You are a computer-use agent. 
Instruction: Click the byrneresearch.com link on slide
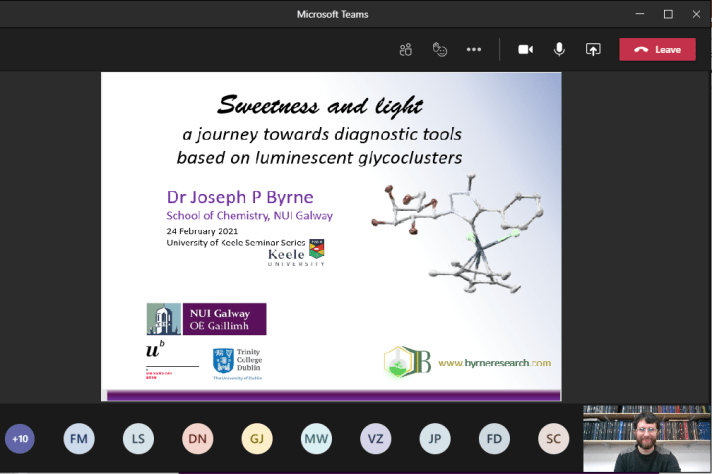coord(494,363)
